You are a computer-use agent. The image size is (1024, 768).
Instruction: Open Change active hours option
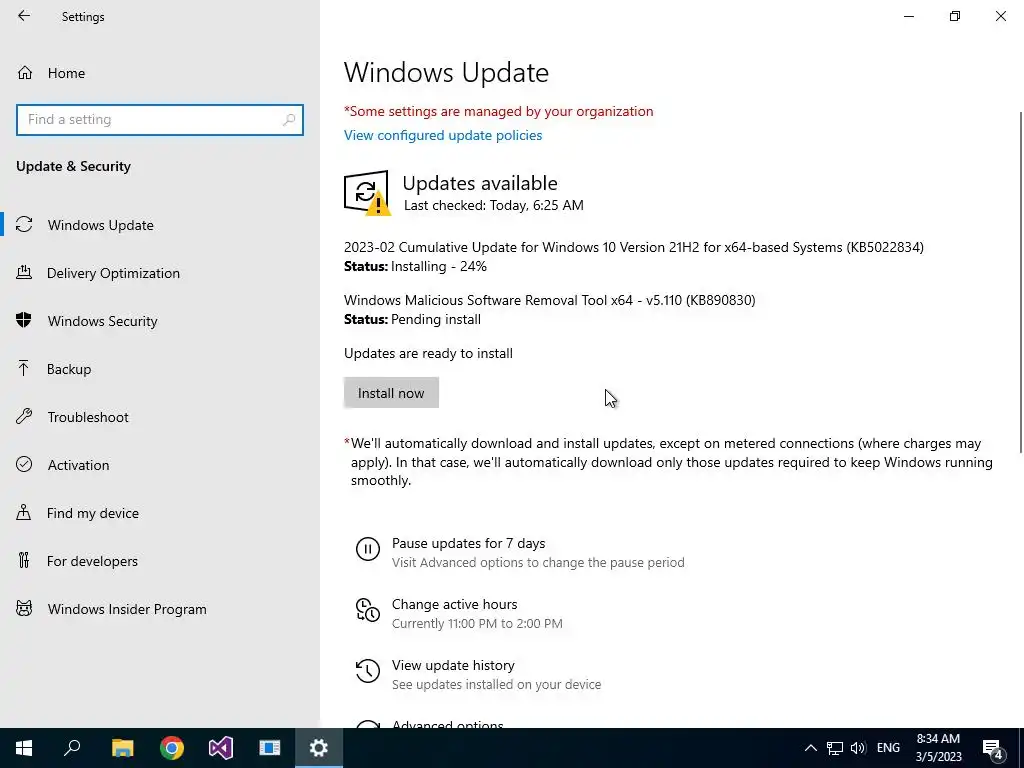coord(455,604)
